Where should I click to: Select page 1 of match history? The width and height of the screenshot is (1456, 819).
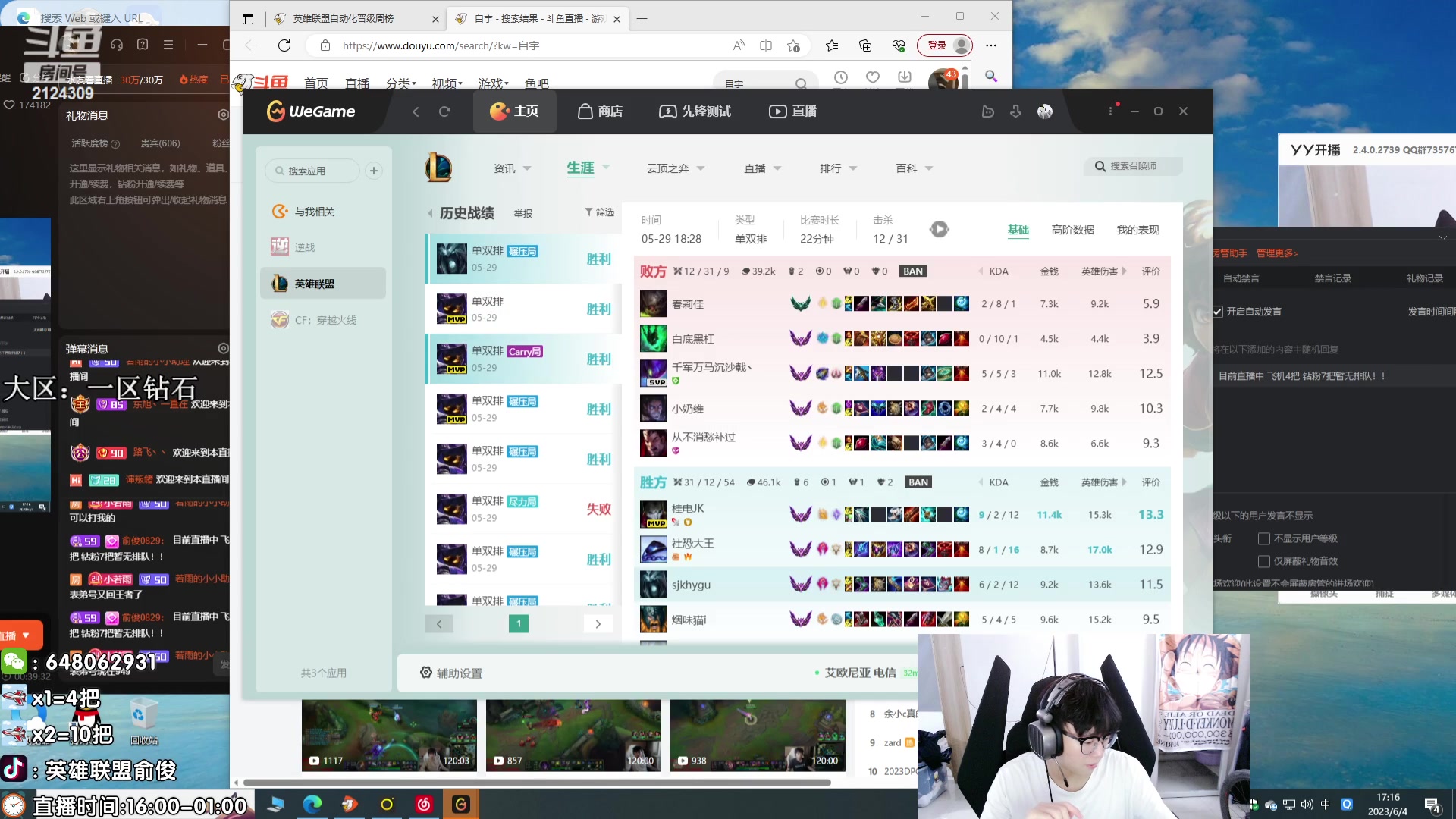tap(519, 623)
